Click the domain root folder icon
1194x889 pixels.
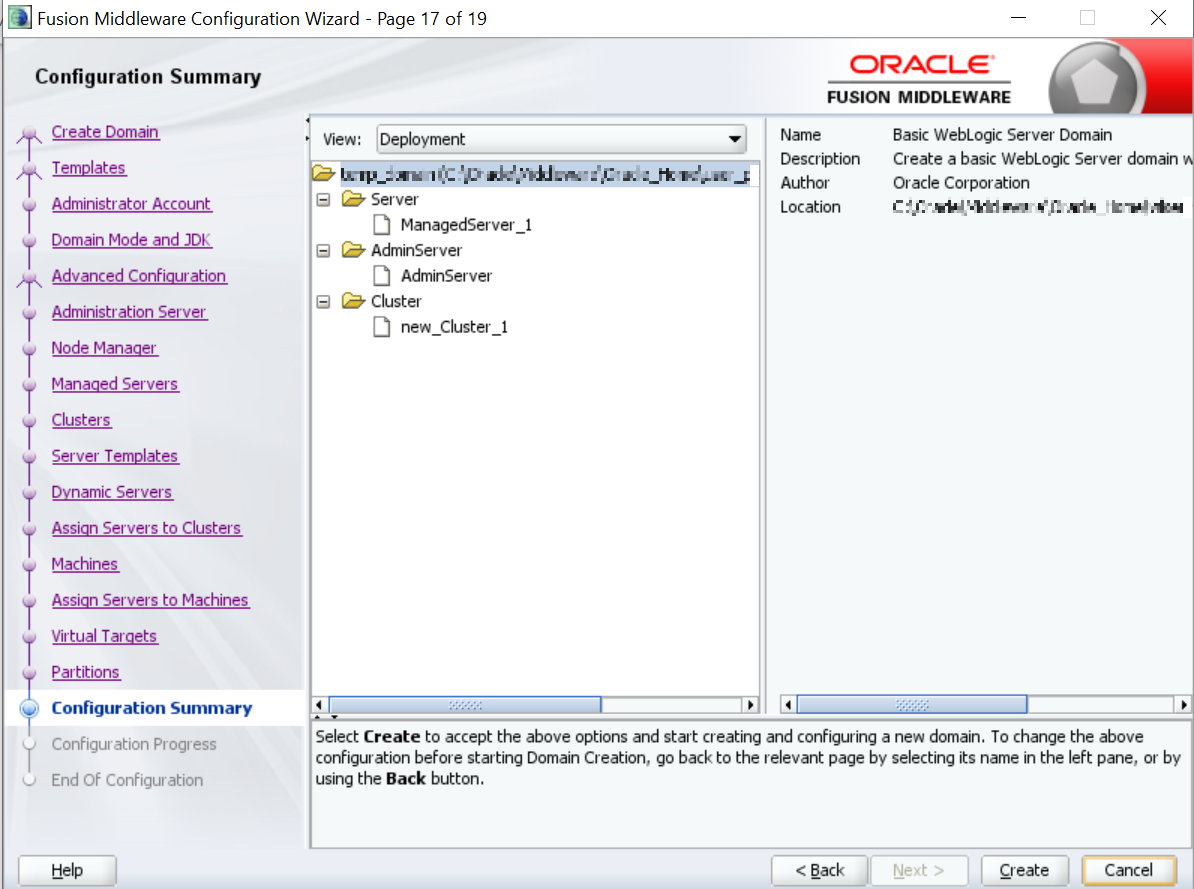[x=324, y=174]
